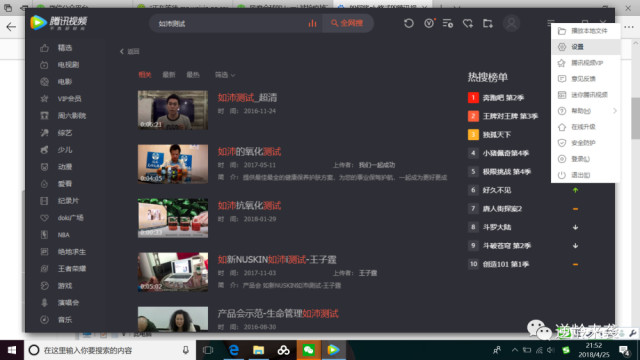
Task: Click hot search item 奔跑吧 第2季
Action: [x=503, y=98]
